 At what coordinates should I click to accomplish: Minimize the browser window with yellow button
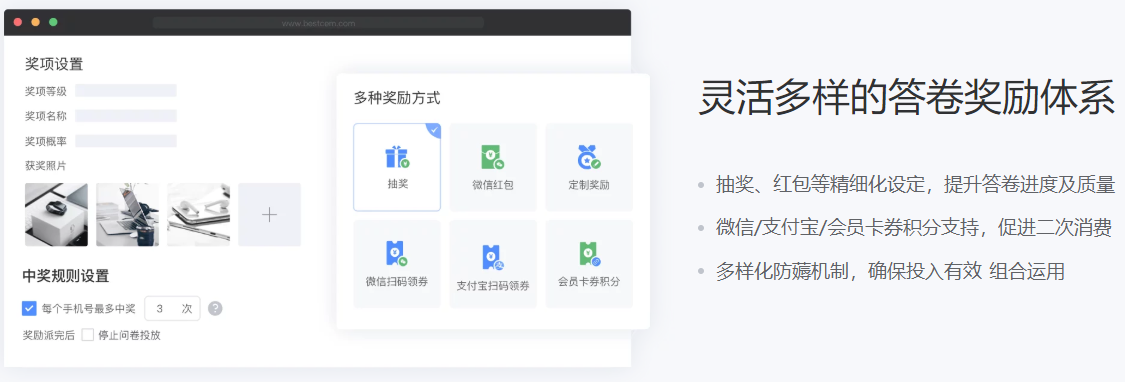(x=35, y=22)
